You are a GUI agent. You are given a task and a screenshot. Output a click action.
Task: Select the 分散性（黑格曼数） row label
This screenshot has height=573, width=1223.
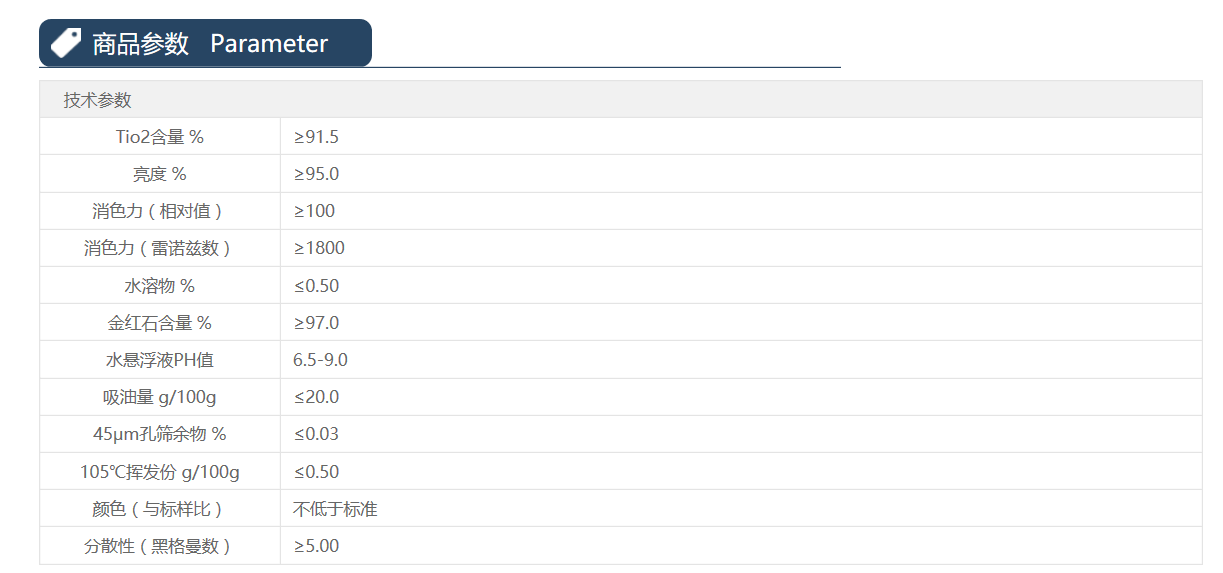tap(160, 546)
